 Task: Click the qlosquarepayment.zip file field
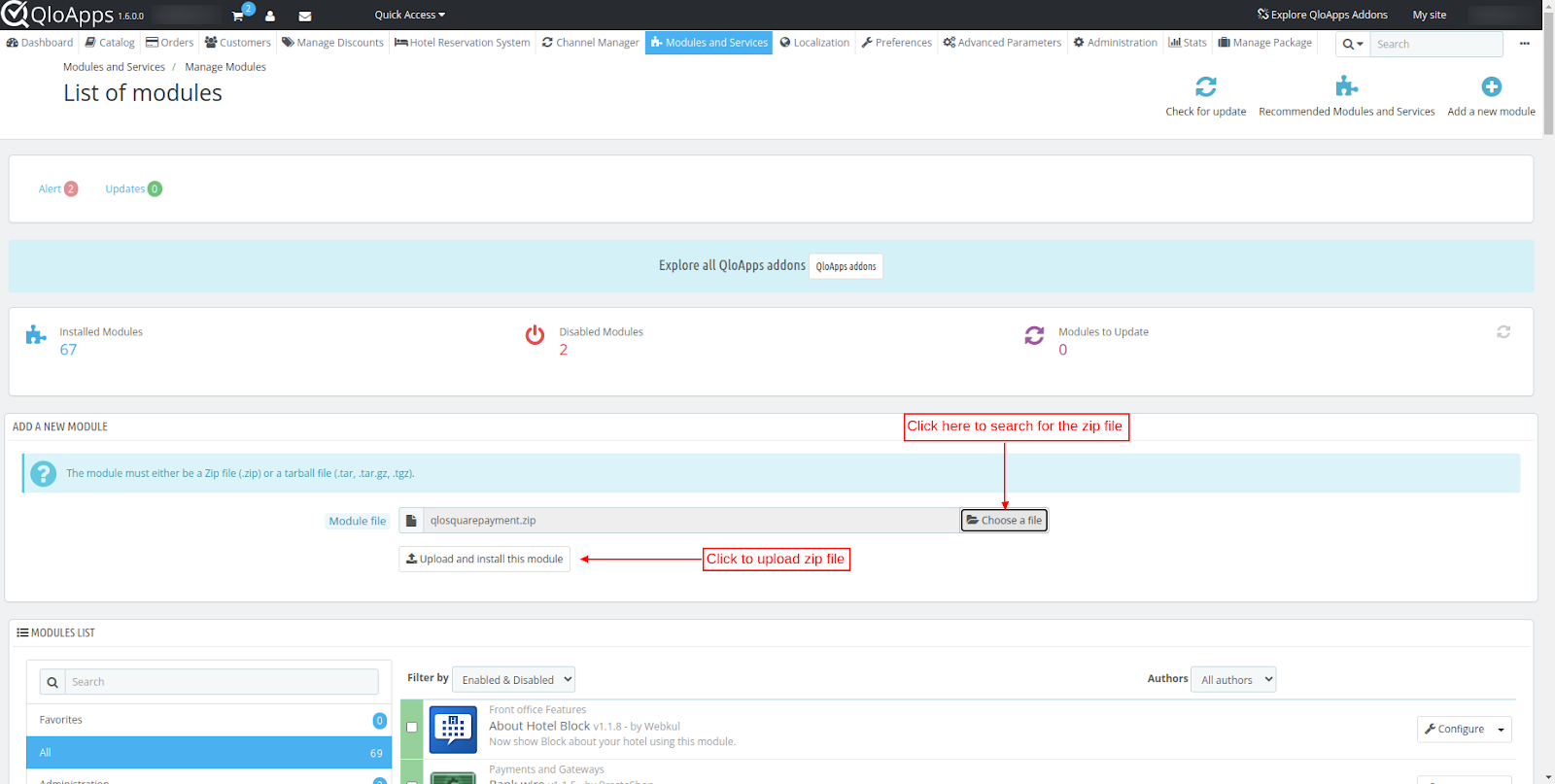[x=691, y=521]
